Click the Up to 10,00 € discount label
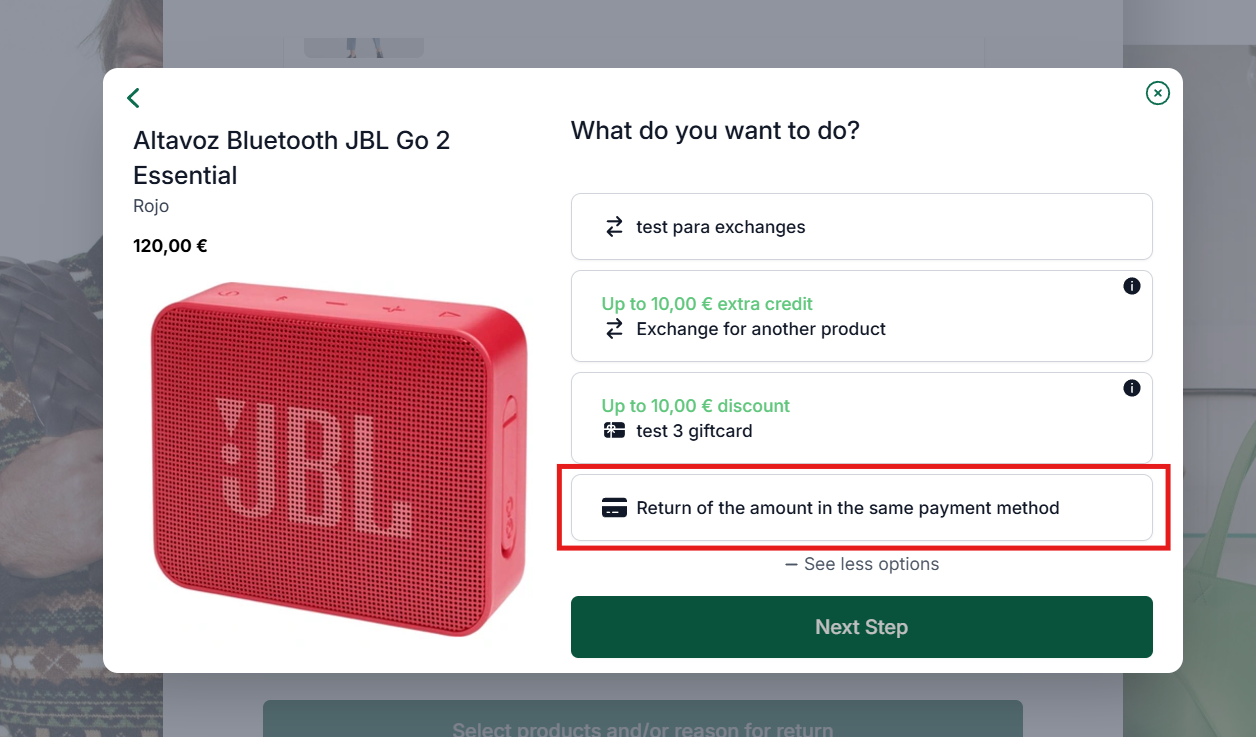This screenshot has width=1256, height=737. (696, 406)
